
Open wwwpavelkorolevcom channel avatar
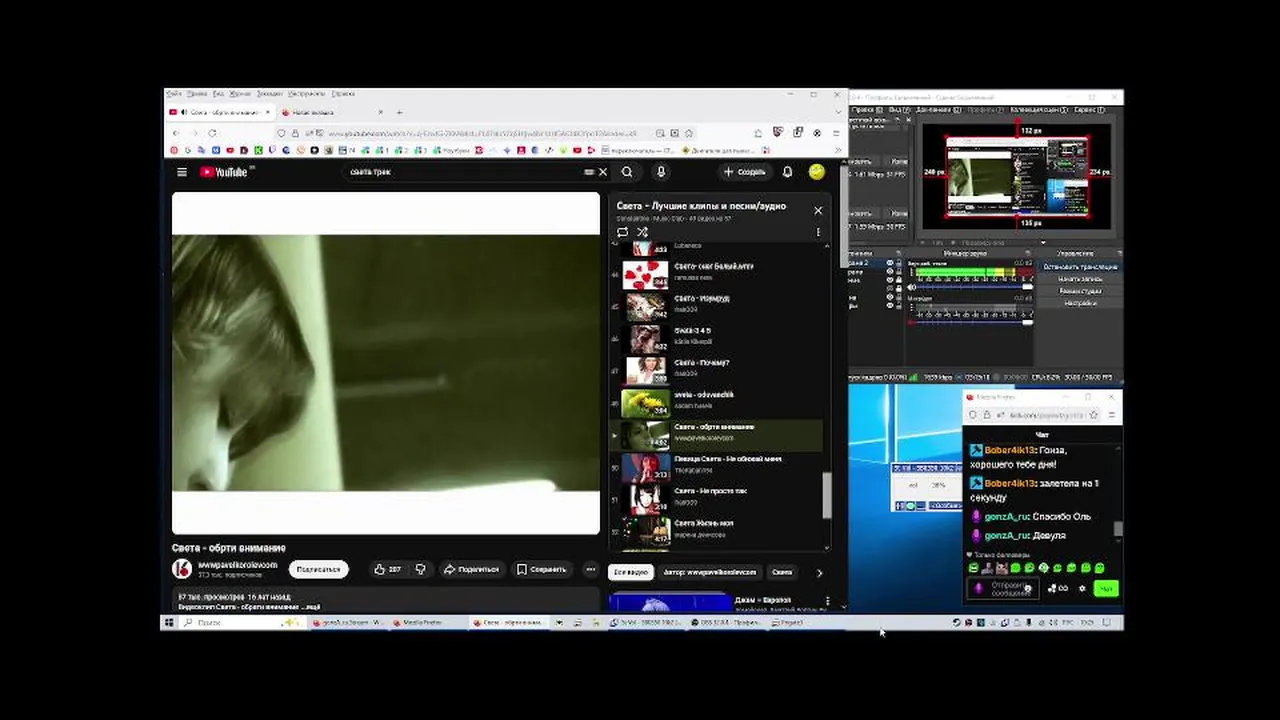click(x=182, y=569)
